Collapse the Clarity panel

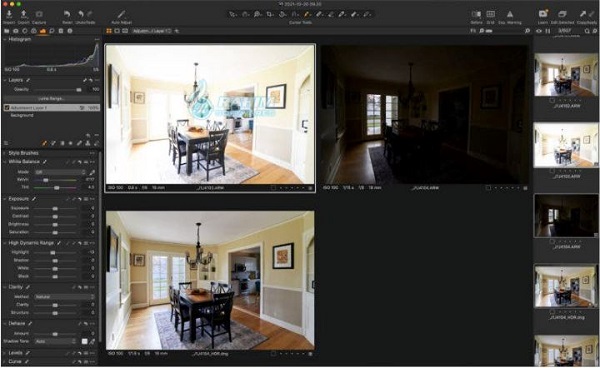click(x=5, y=287)
